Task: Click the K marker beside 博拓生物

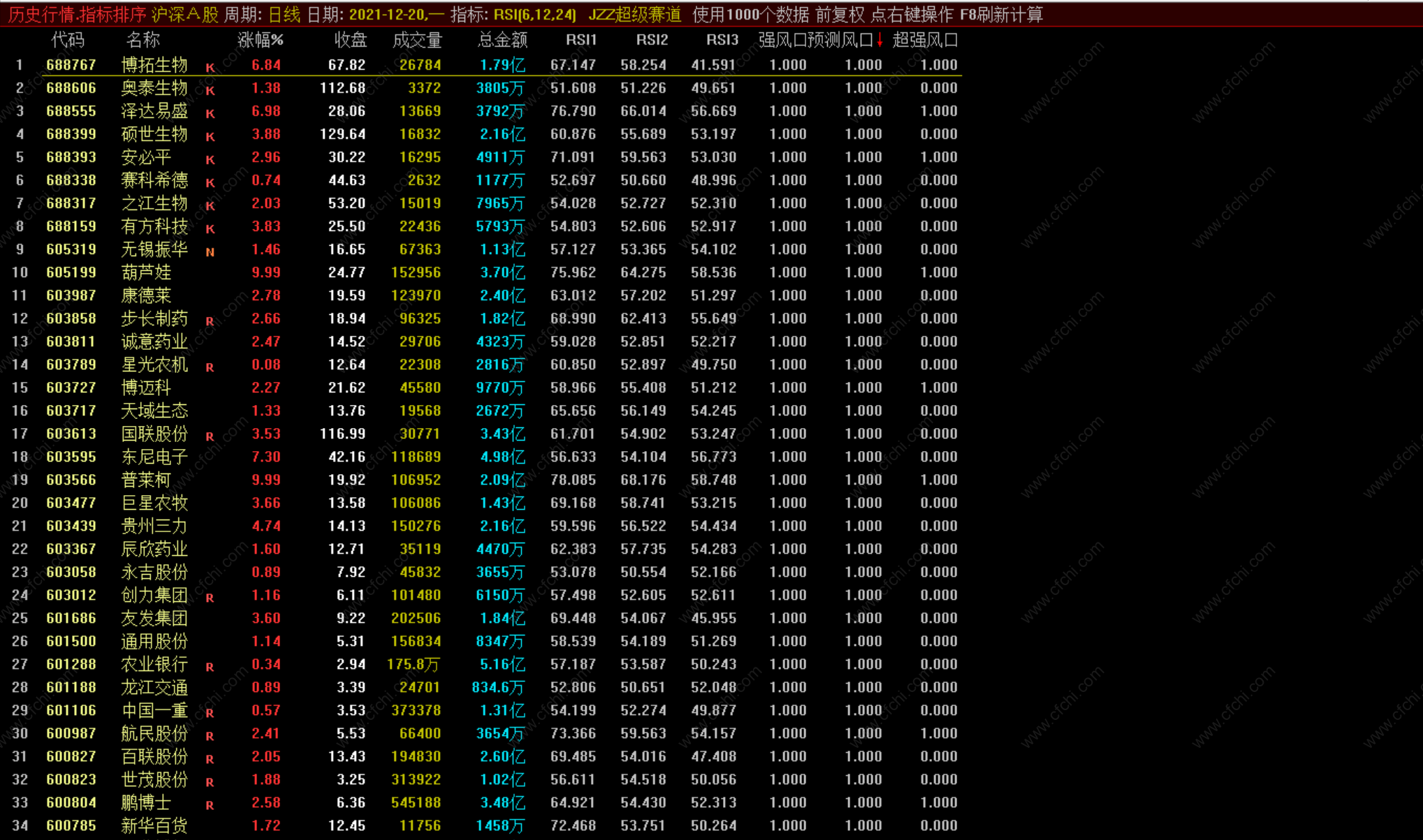Action: point(210,68)
